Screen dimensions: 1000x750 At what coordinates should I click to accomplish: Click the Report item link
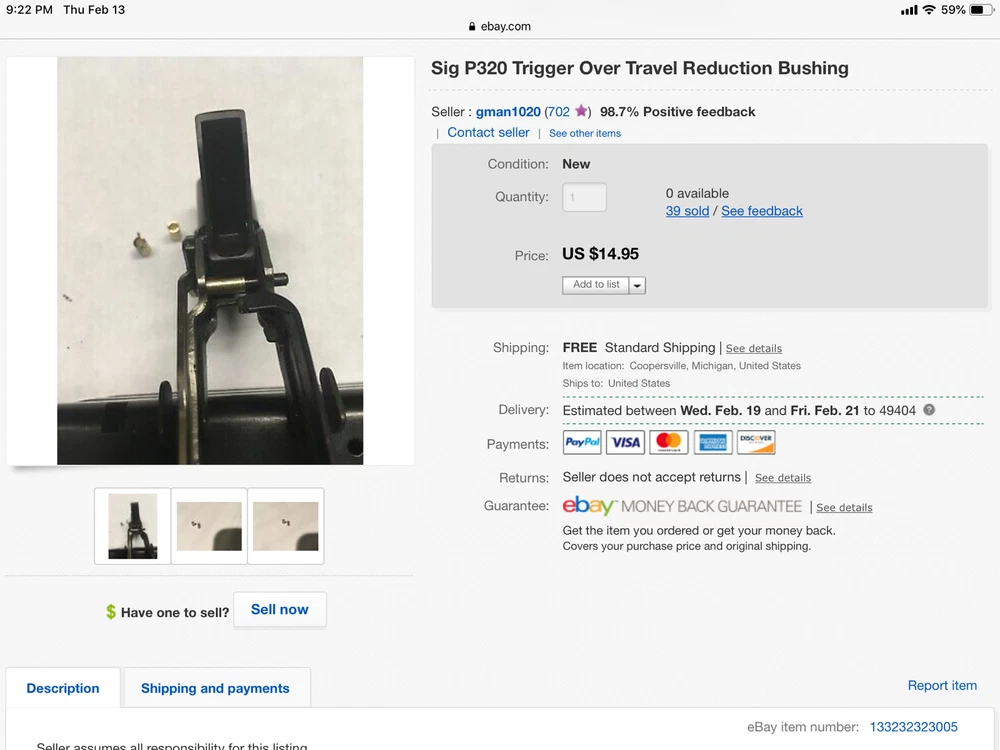point(942,685)
